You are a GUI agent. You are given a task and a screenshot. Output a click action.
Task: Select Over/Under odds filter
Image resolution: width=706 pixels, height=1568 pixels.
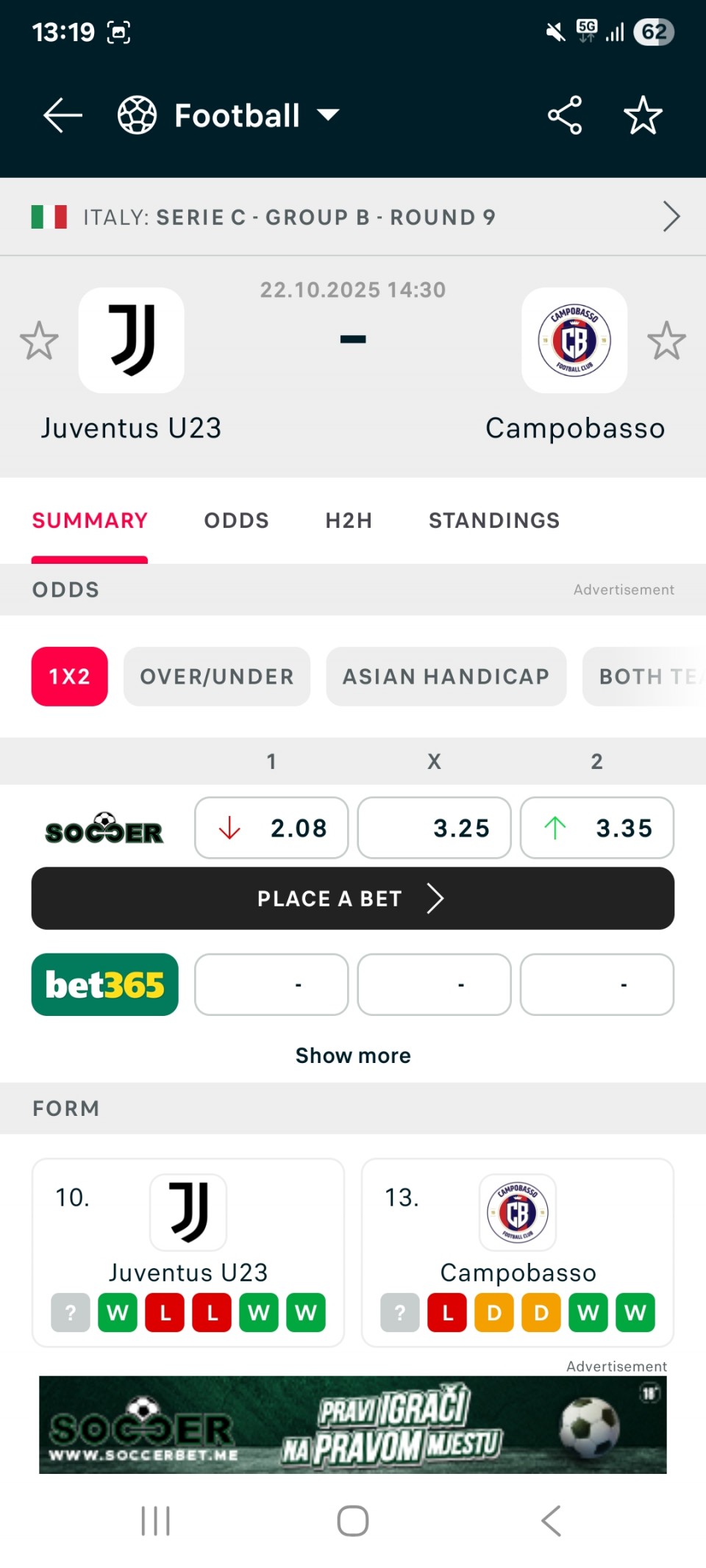click(217, 676)
